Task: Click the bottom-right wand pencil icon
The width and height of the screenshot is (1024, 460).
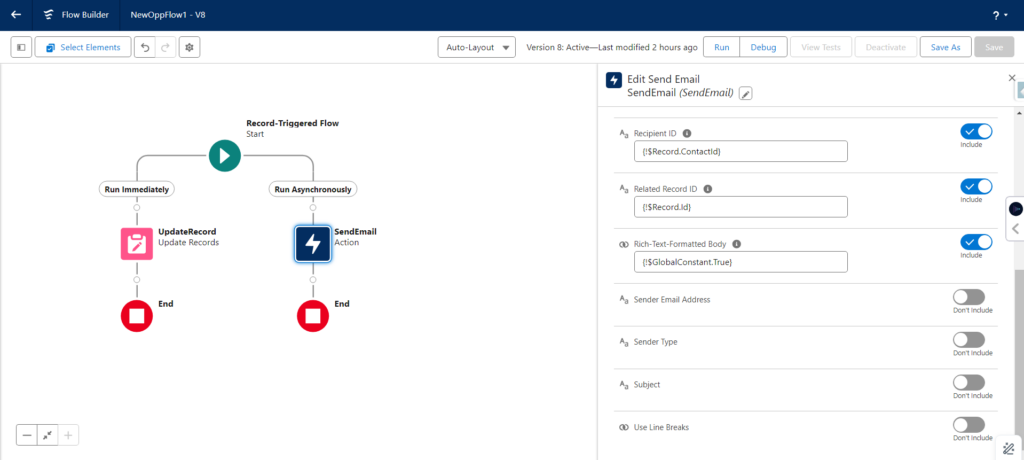Action: [x=1008, y=449]
